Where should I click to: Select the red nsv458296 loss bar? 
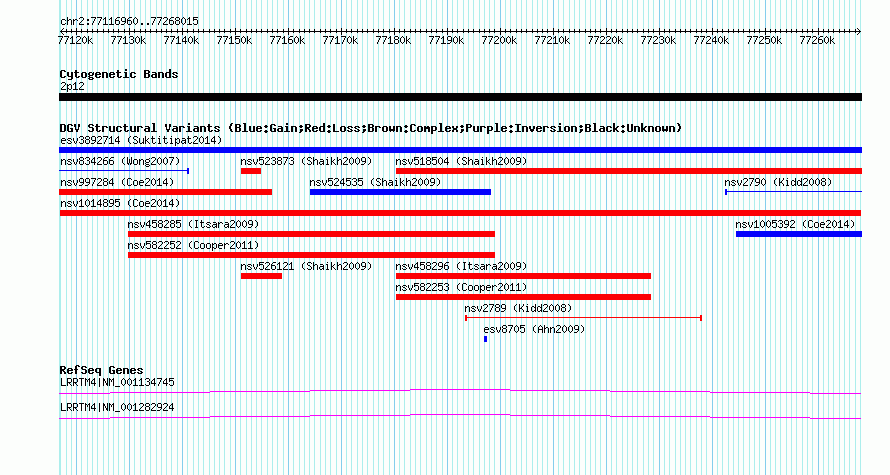[523, 276]
